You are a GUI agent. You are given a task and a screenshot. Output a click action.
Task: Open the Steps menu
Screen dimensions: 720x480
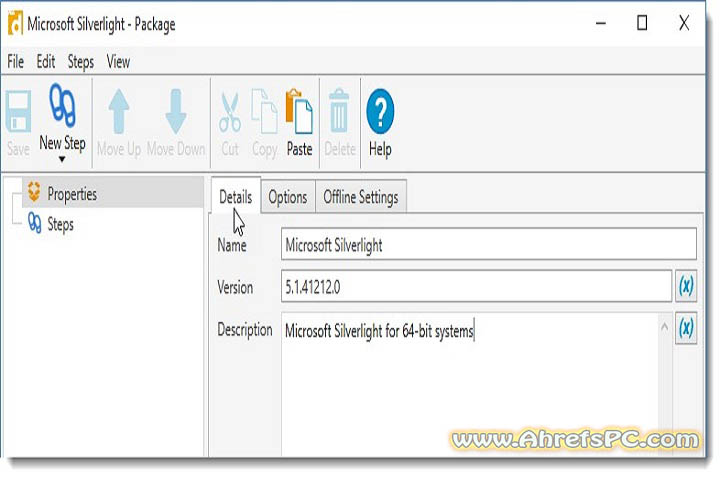[81, 62]
